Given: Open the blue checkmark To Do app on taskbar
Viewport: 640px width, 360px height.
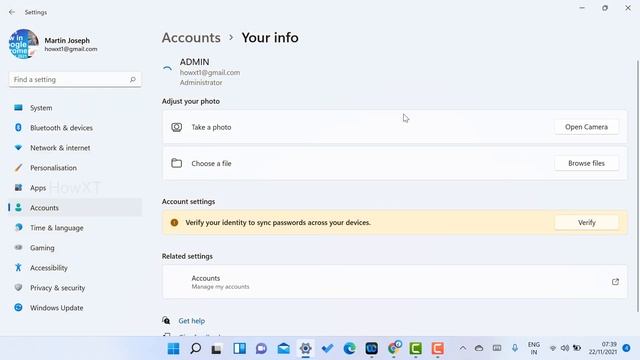Looking at the screenshot, I should click(x=327, y=349).
